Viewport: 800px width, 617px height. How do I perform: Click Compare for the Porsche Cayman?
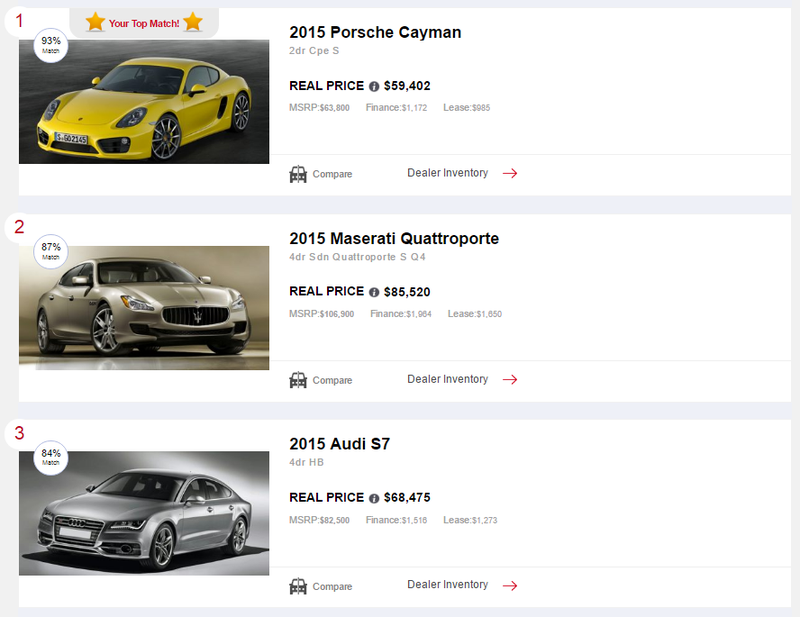[332, 174]
